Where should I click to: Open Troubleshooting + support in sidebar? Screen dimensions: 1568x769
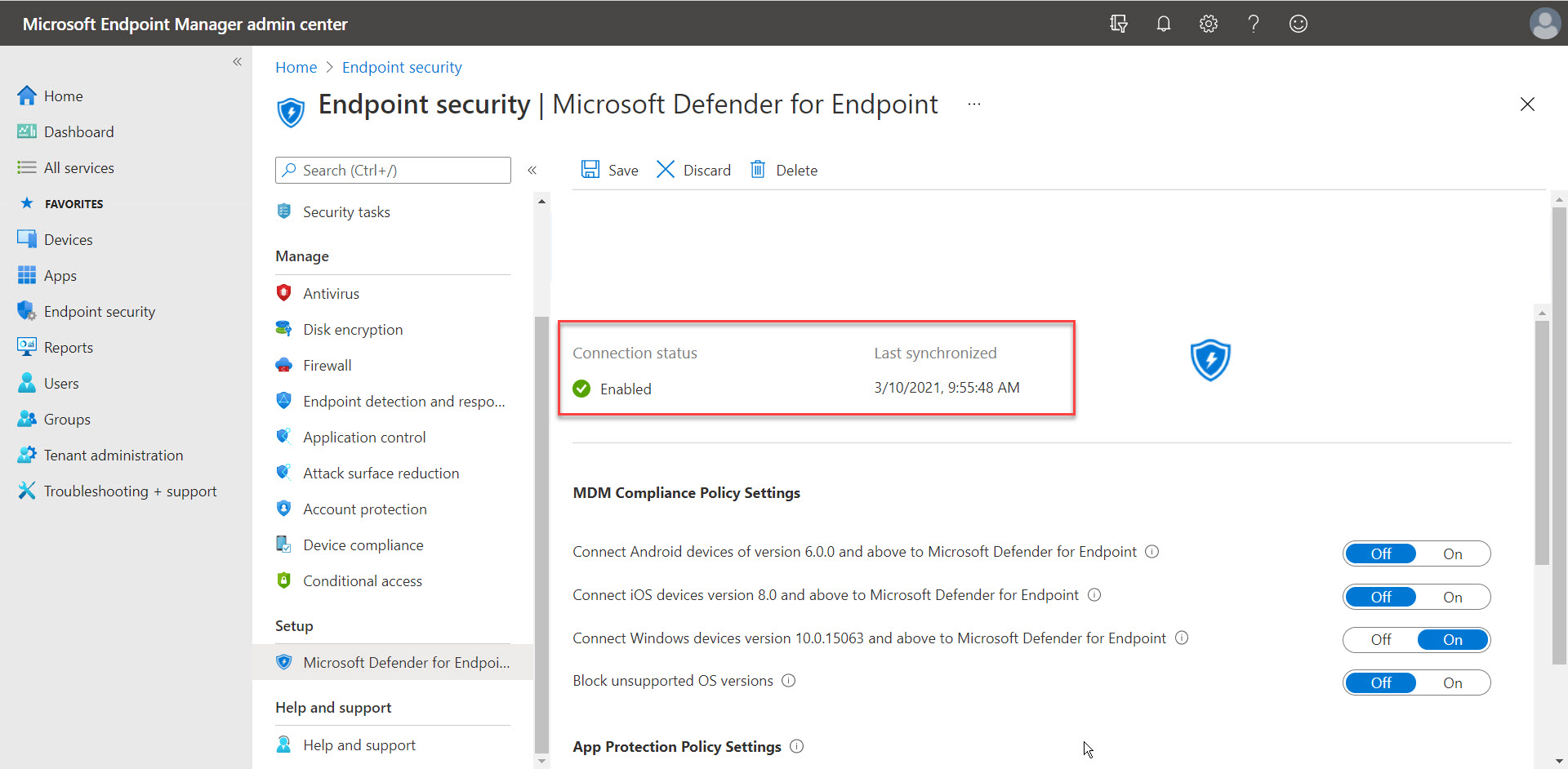pos(131,491)
